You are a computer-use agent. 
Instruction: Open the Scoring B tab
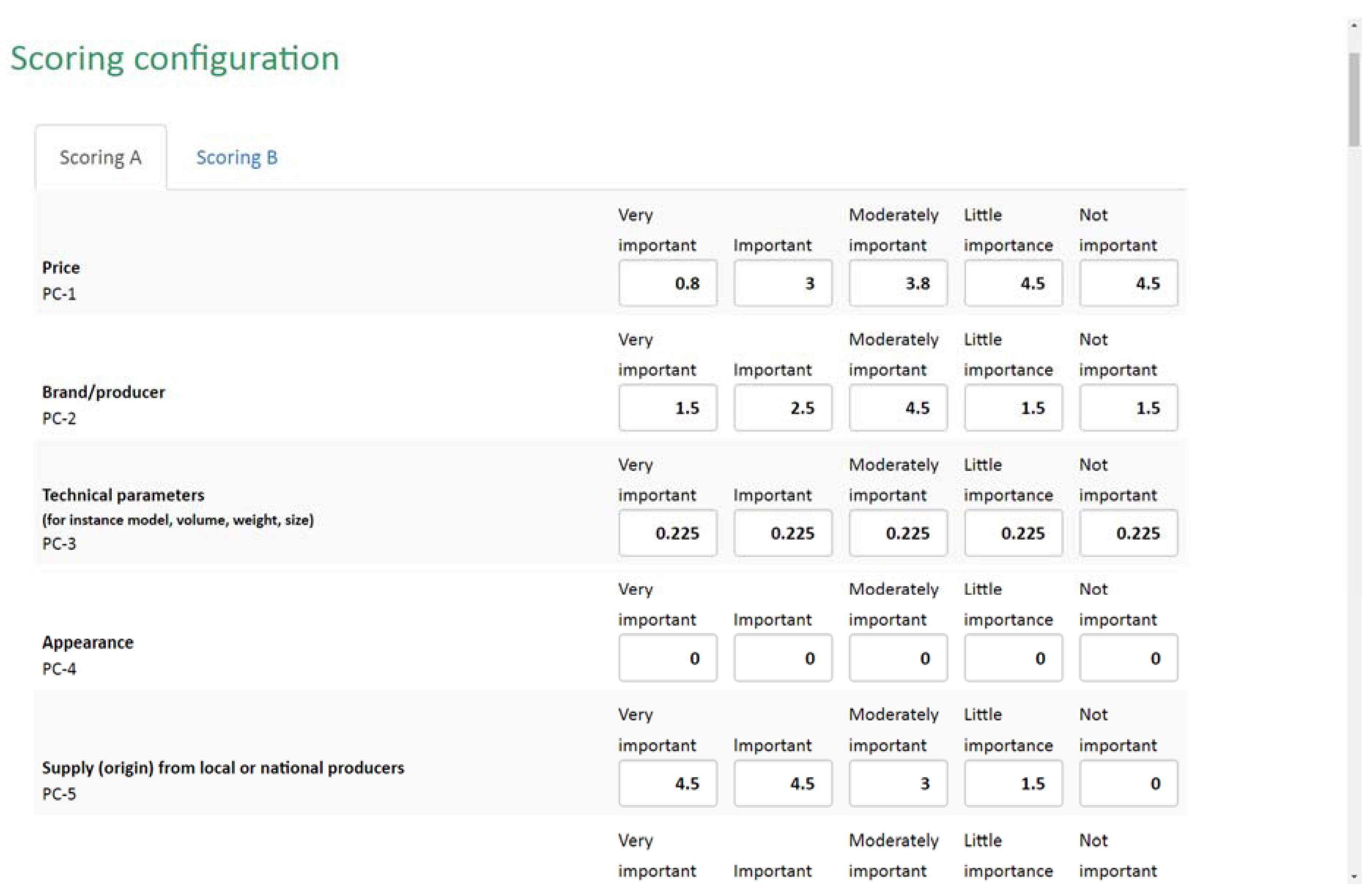(x=237, y=157)
